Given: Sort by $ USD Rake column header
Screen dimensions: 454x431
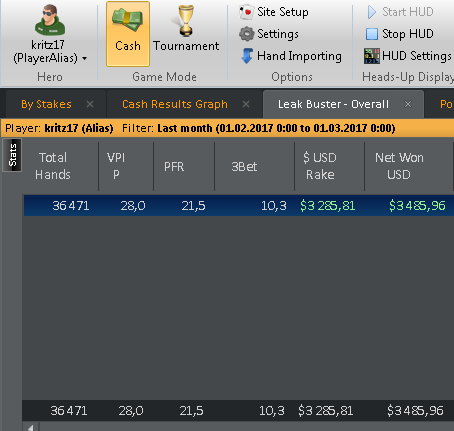Looking at the screenshot, I should [320, 166].
